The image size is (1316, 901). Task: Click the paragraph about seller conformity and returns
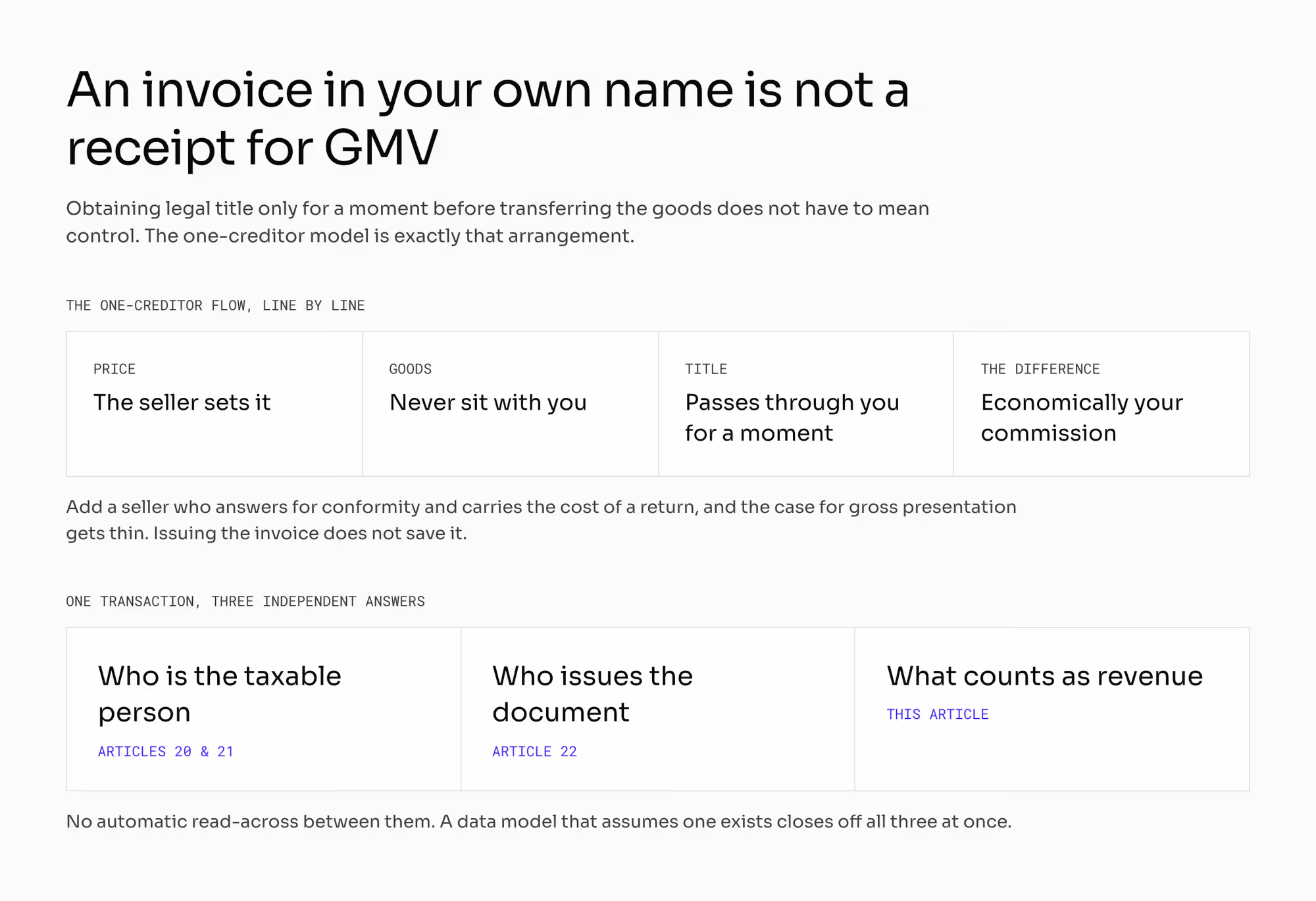(x=541, y=520)
